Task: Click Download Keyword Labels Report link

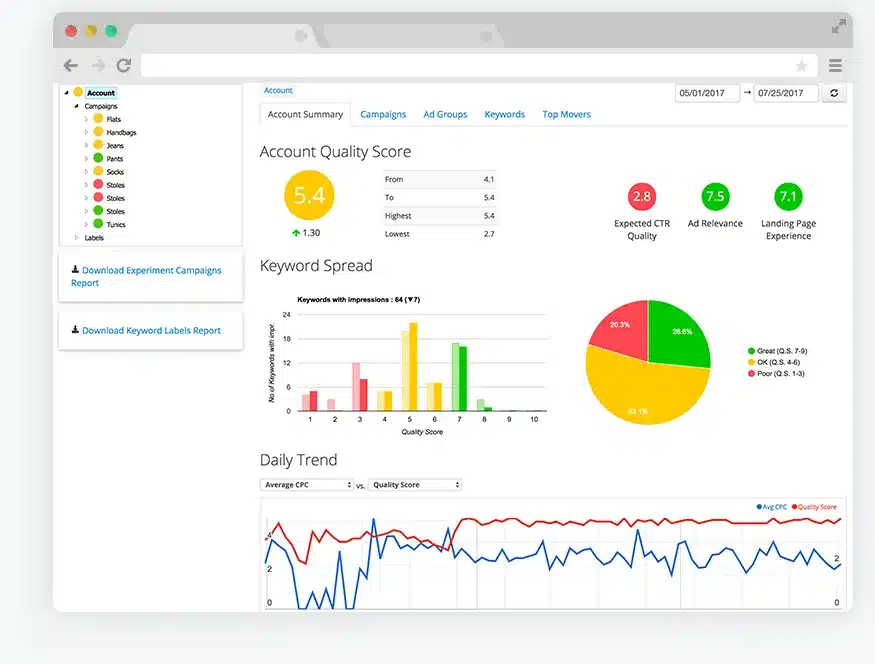Action: tap(151, 331)
